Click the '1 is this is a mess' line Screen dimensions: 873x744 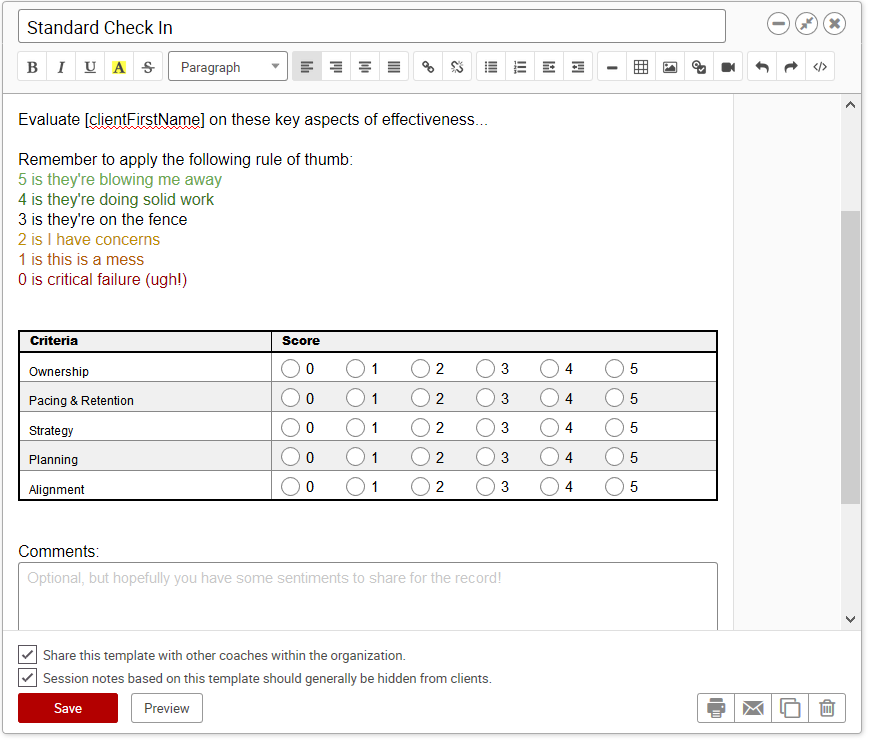[x=81, y=260]
